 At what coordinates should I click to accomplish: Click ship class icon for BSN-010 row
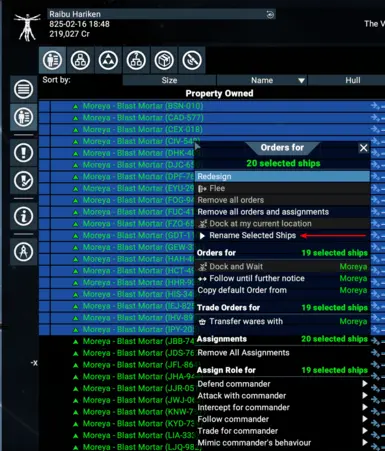pyautogui.click(x=76, y=106)
